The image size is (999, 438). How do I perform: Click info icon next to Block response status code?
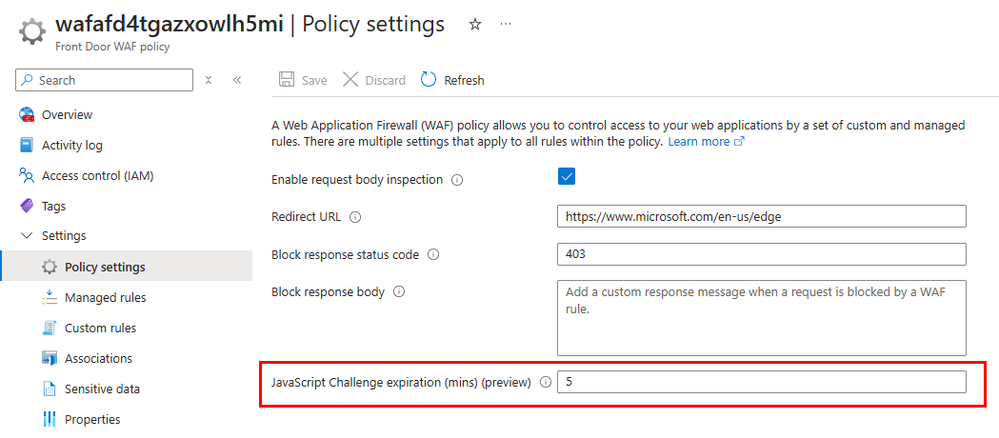(433, 254)
